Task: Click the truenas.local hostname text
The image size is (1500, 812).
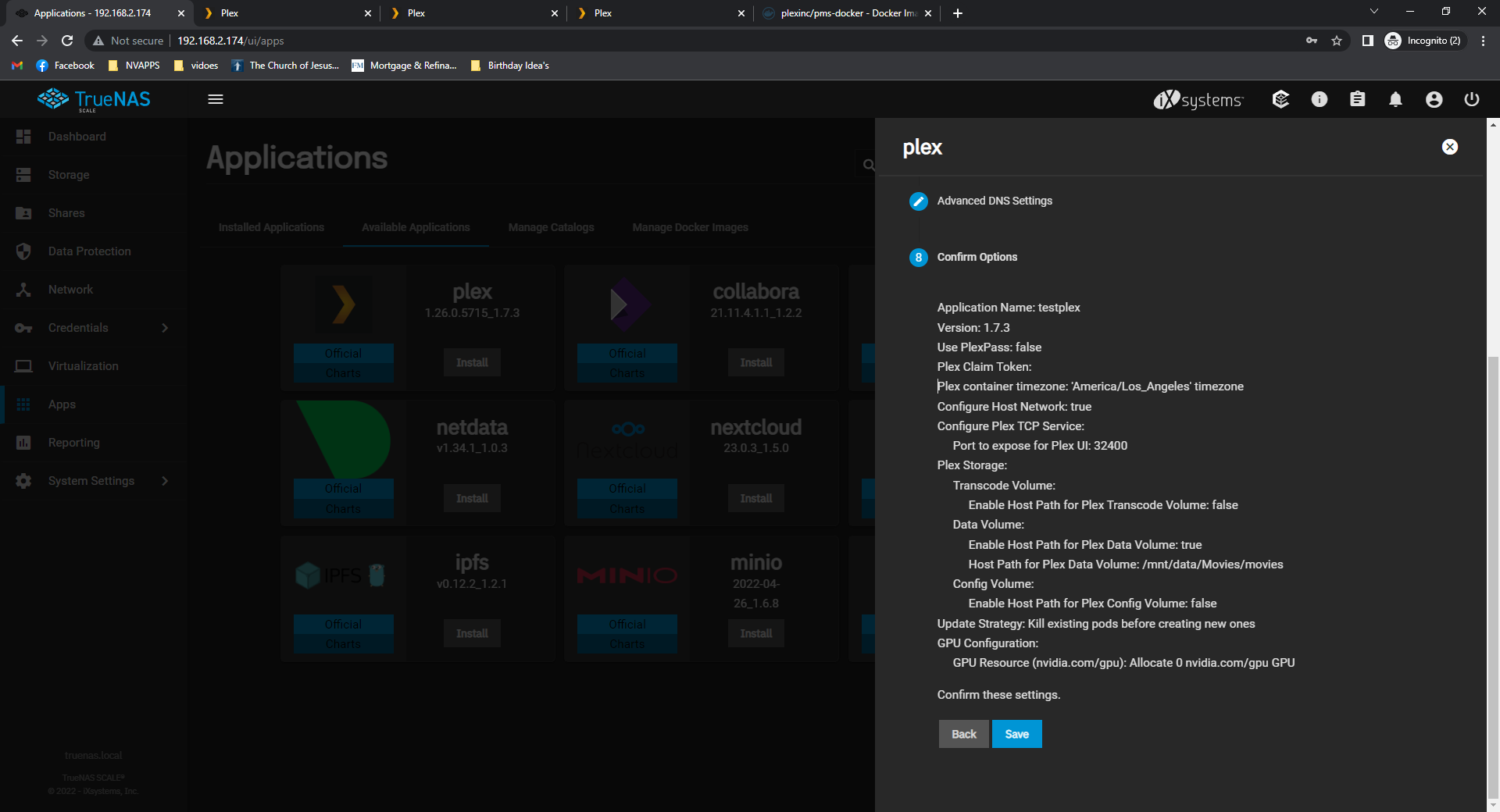Action: point(93,756)
